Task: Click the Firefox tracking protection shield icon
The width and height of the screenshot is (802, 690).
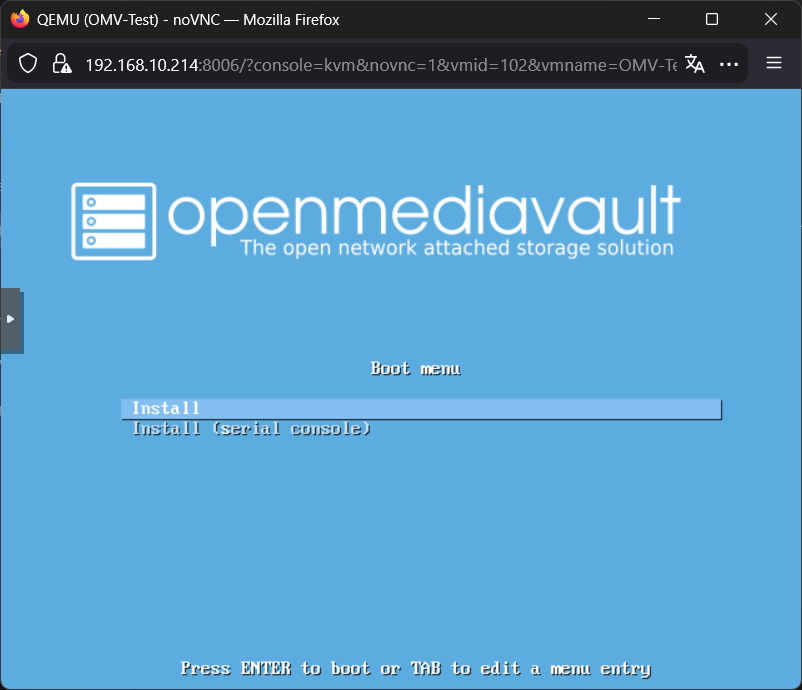Action: coord(28,64)
